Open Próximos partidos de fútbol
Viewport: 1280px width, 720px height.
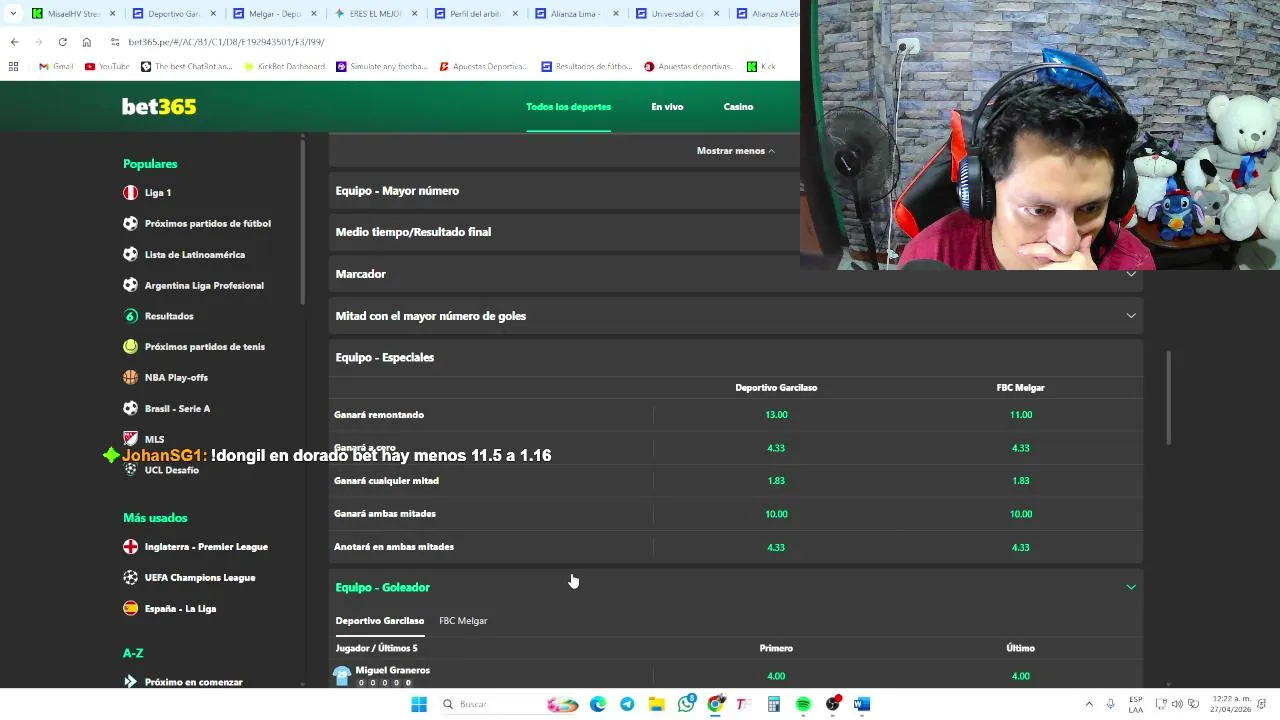point(207,223)
